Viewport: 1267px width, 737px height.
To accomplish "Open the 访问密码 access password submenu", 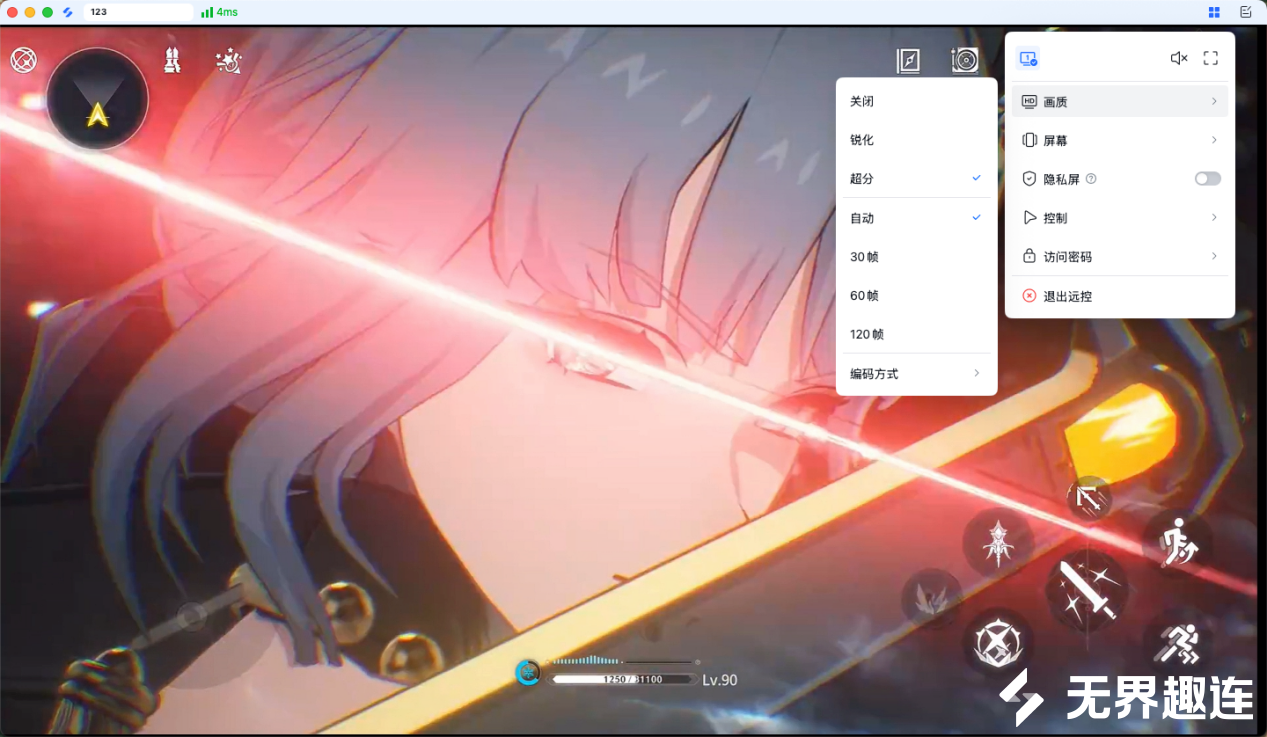I will point(1120,257).
